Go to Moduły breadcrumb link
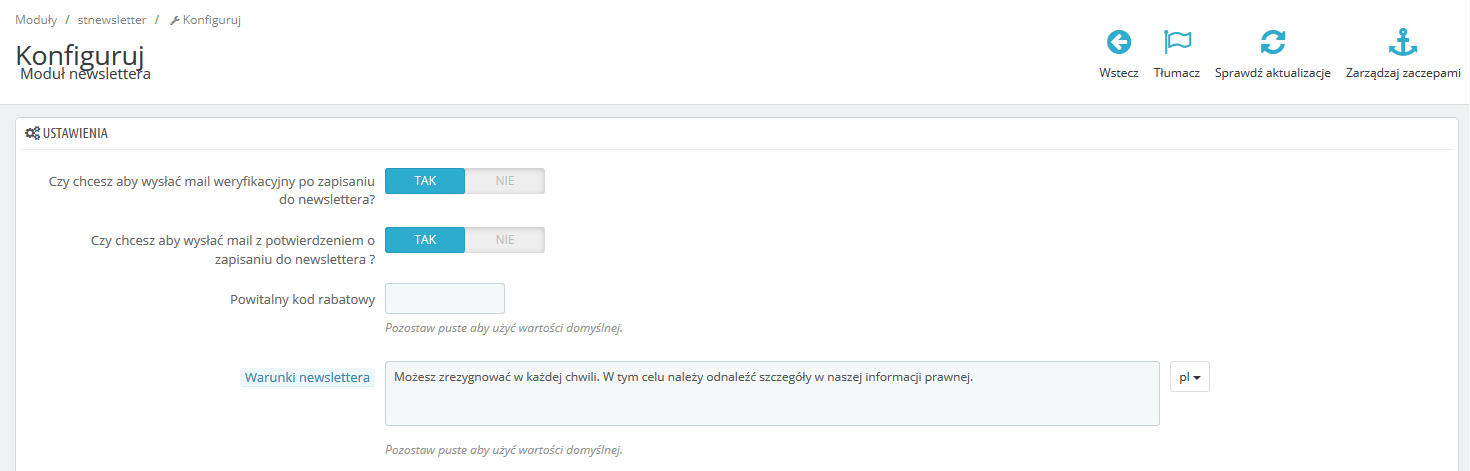The width and height of the screenshot is (1470, 471). 36,20
